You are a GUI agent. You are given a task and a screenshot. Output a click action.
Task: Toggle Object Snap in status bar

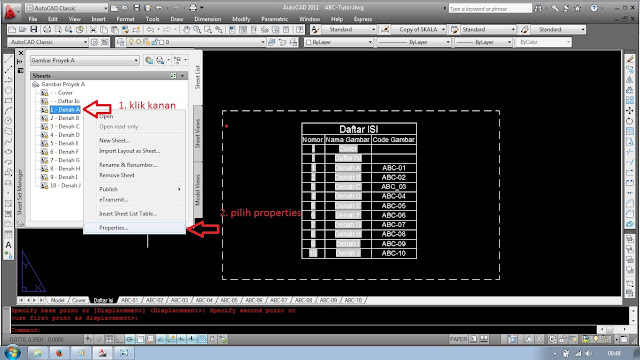[140, 339]
